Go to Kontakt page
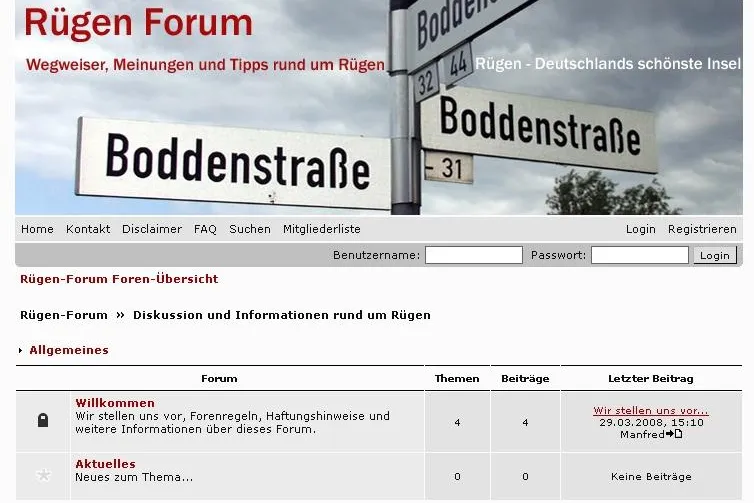The height and width of the screenshot is (503, 754). [88, 229]
